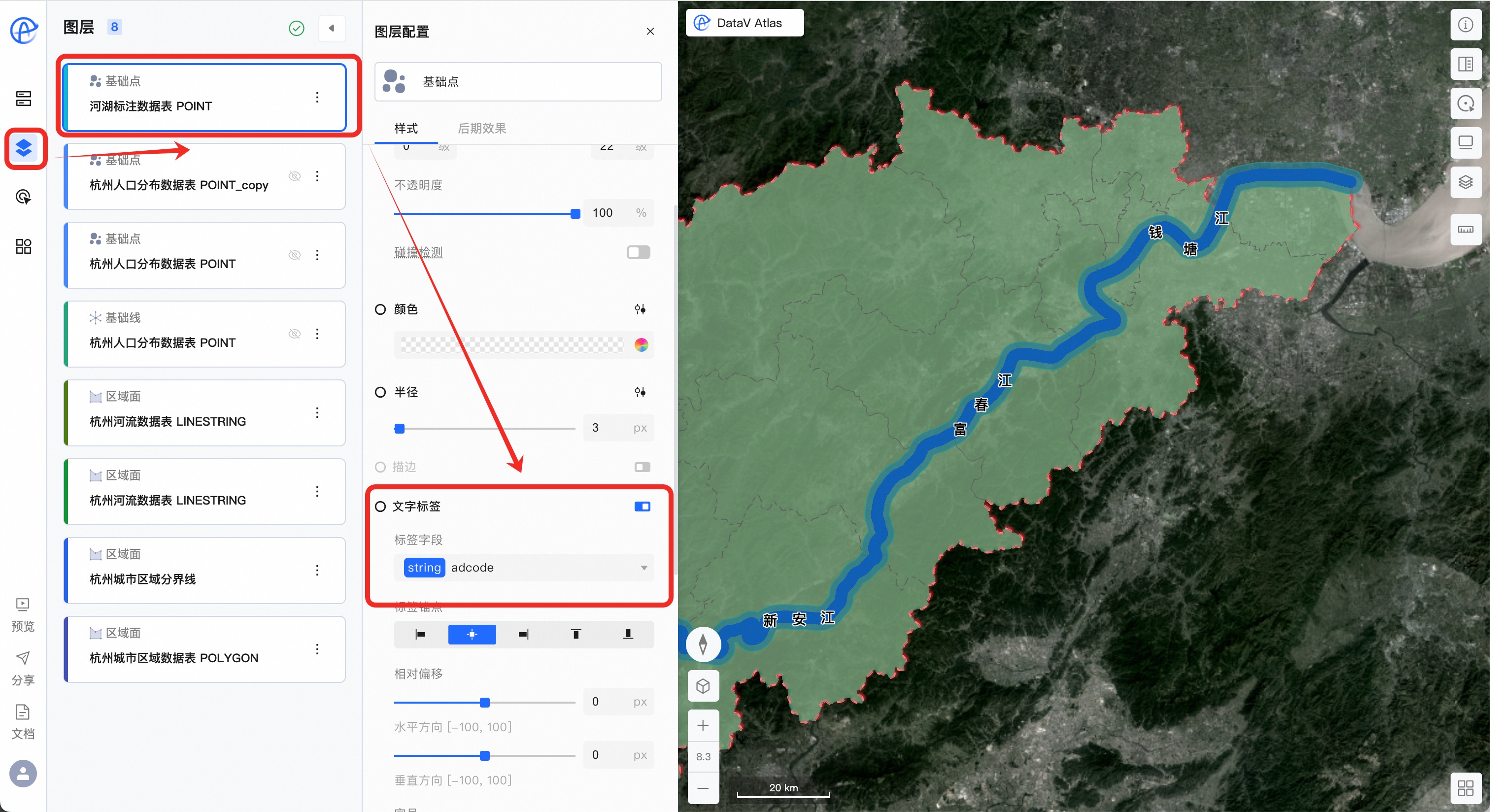
Task: Switch map to 3D cube view
Action: [703, 686]
